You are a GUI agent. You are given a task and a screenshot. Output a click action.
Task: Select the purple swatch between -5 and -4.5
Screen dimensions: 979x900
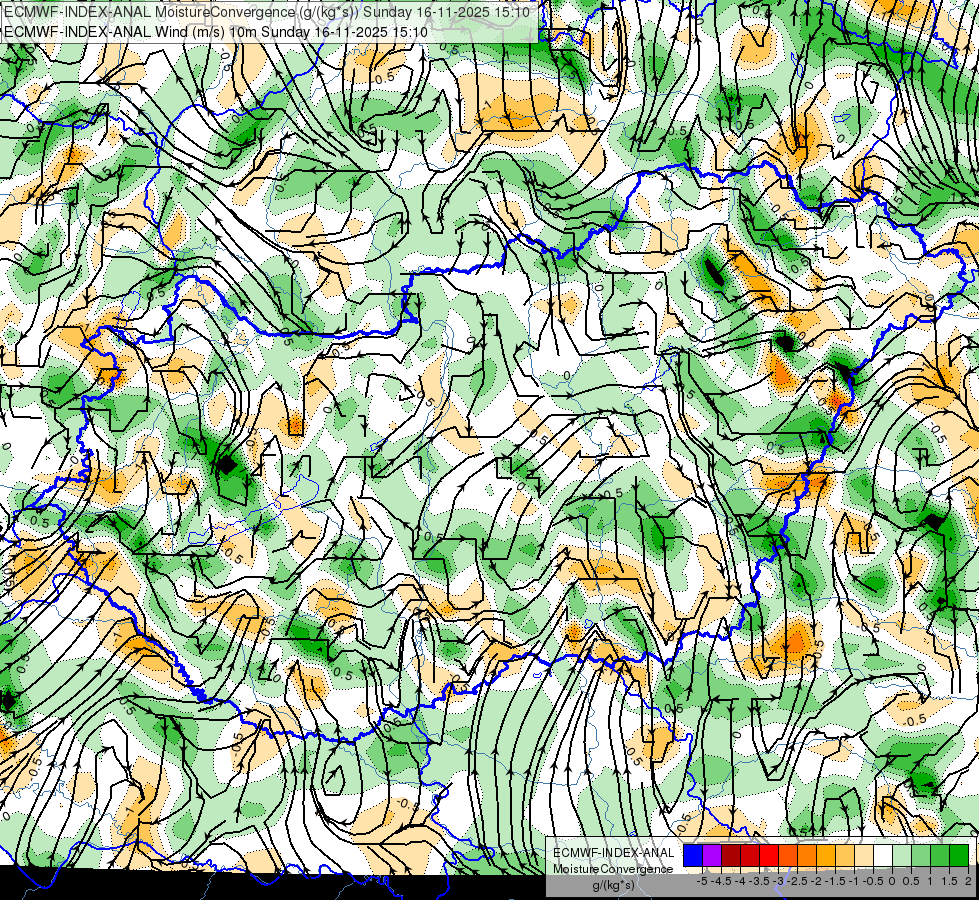(712, 856)
